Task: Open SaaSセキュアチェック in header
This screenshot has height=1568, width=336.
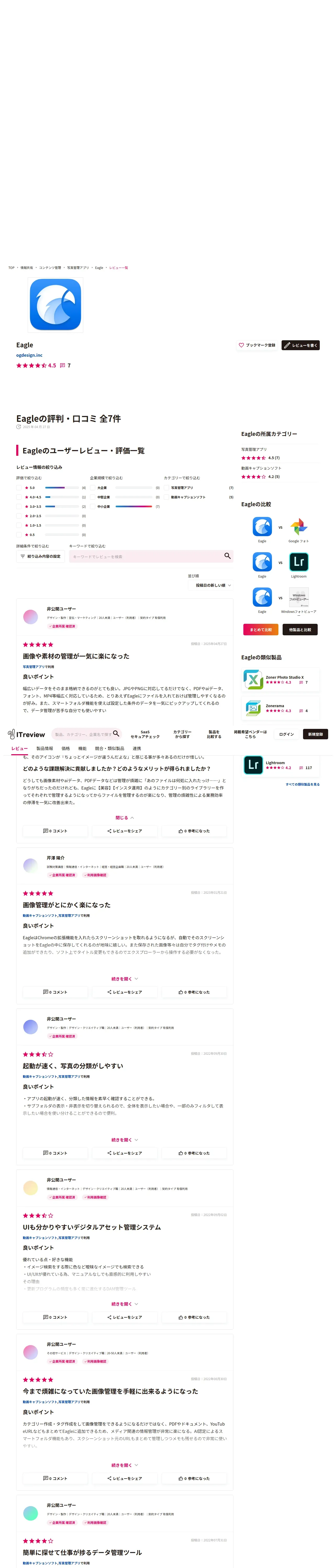Action: (145, 735)
